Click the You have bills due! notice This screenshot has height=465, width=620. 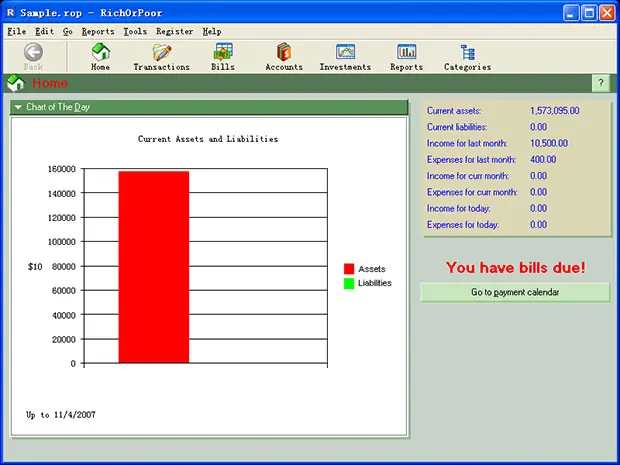pos(516,268)
